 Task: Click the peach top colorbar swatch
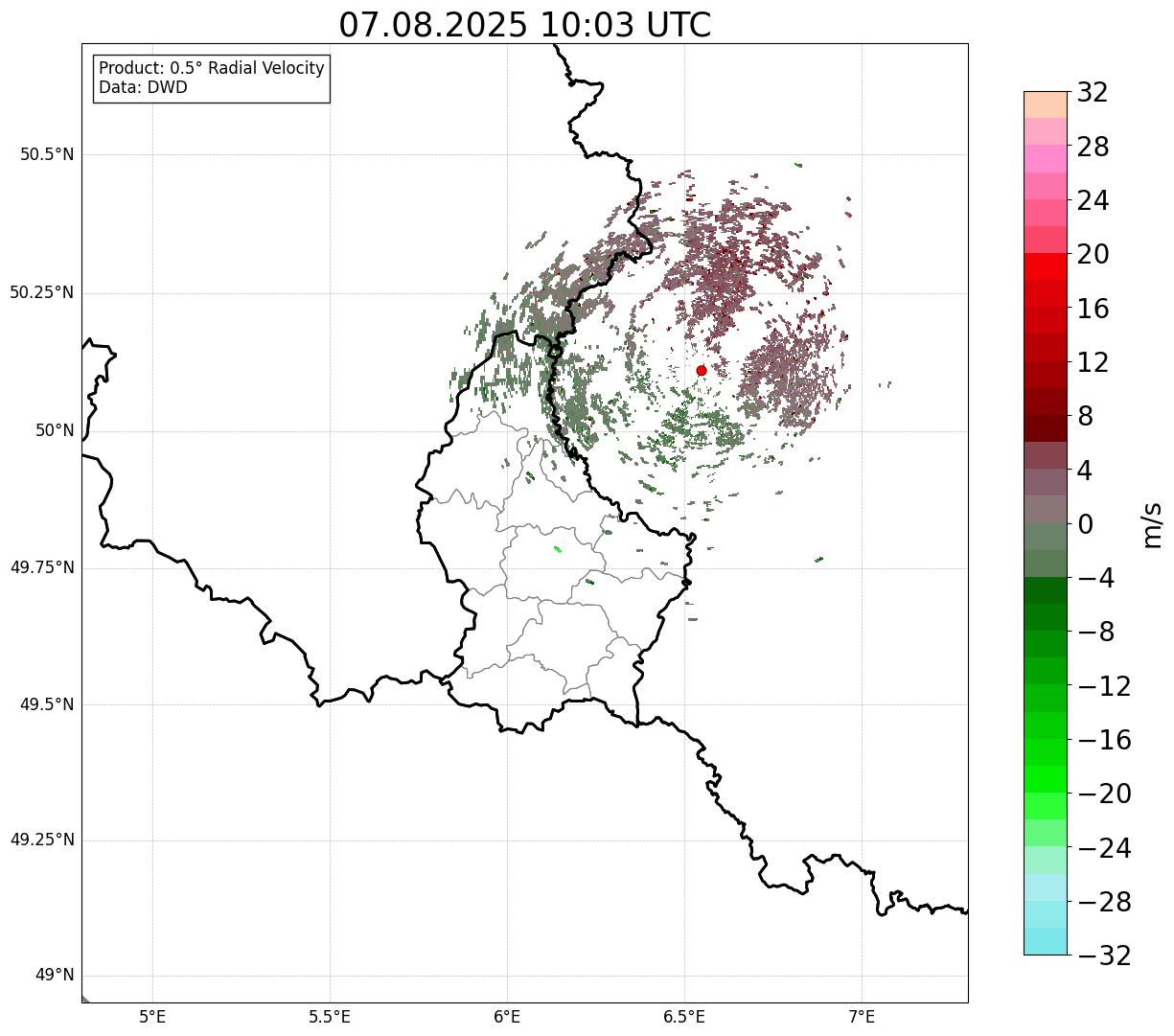(1046, 104)
